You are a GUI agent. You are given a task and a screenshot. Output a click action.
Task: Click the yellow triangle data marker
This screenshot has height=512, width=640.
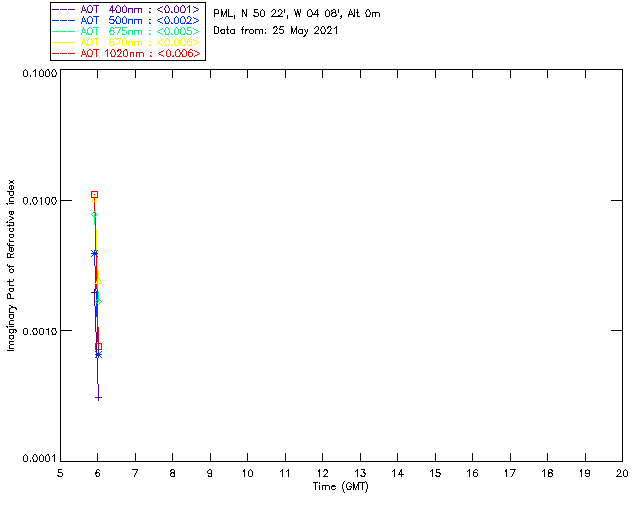(x=98, y=281)
